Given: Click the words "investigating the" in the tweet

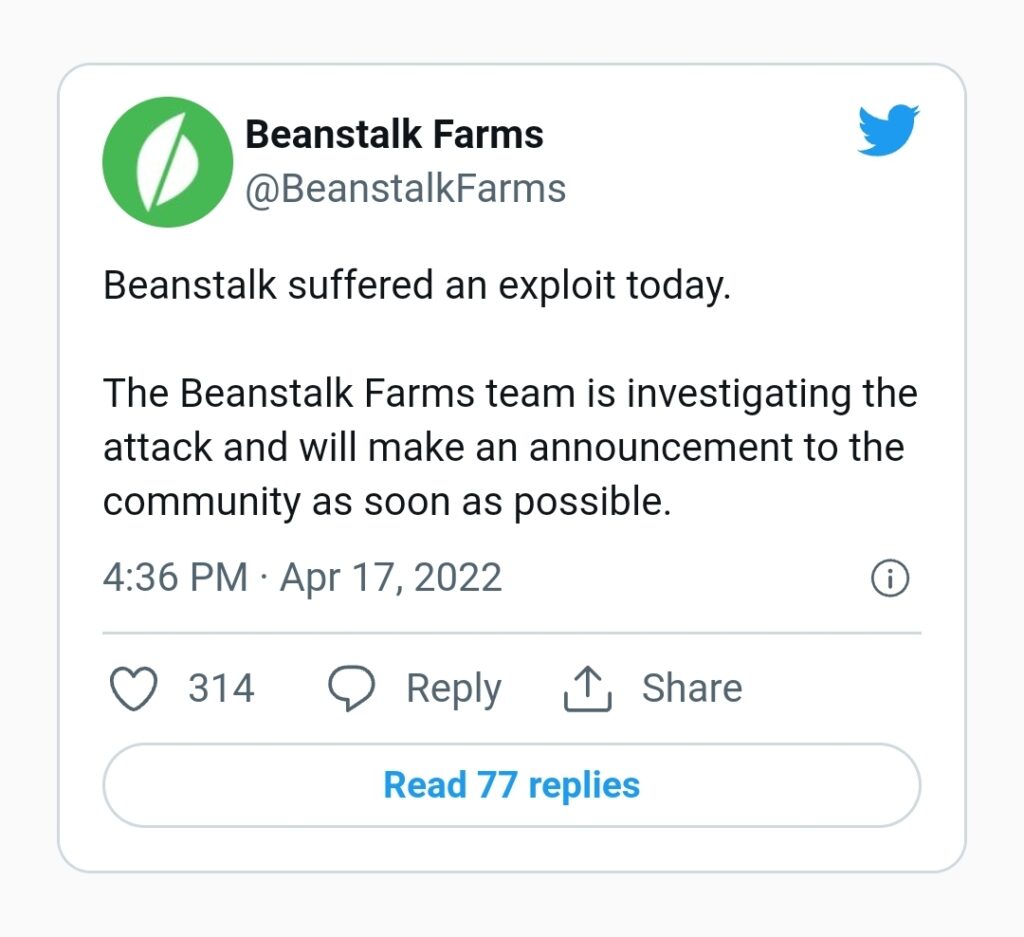Looking at the screenshot, I should tap(772, 394).
